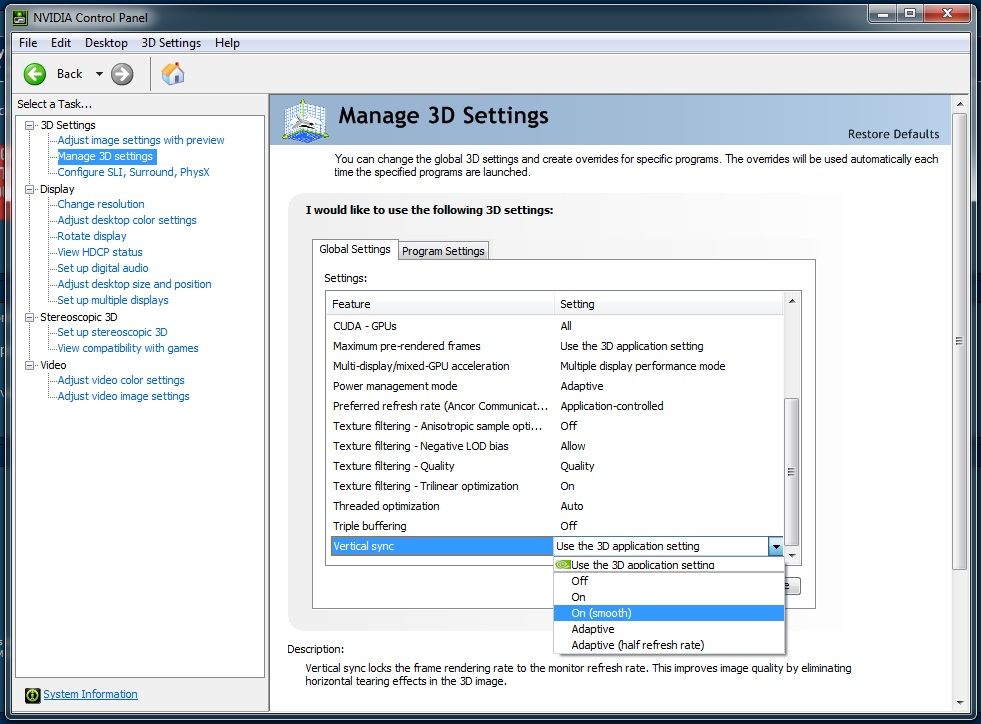Screen dimensions: 981x724
Task: Collapse the Display tree node
Action: 31,189
